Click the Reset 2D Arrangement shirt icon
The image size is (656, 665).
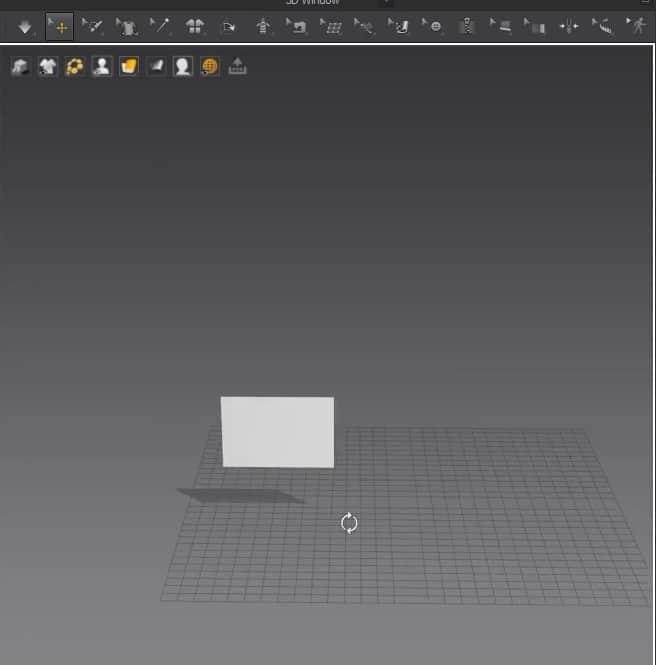pos(195,26)
